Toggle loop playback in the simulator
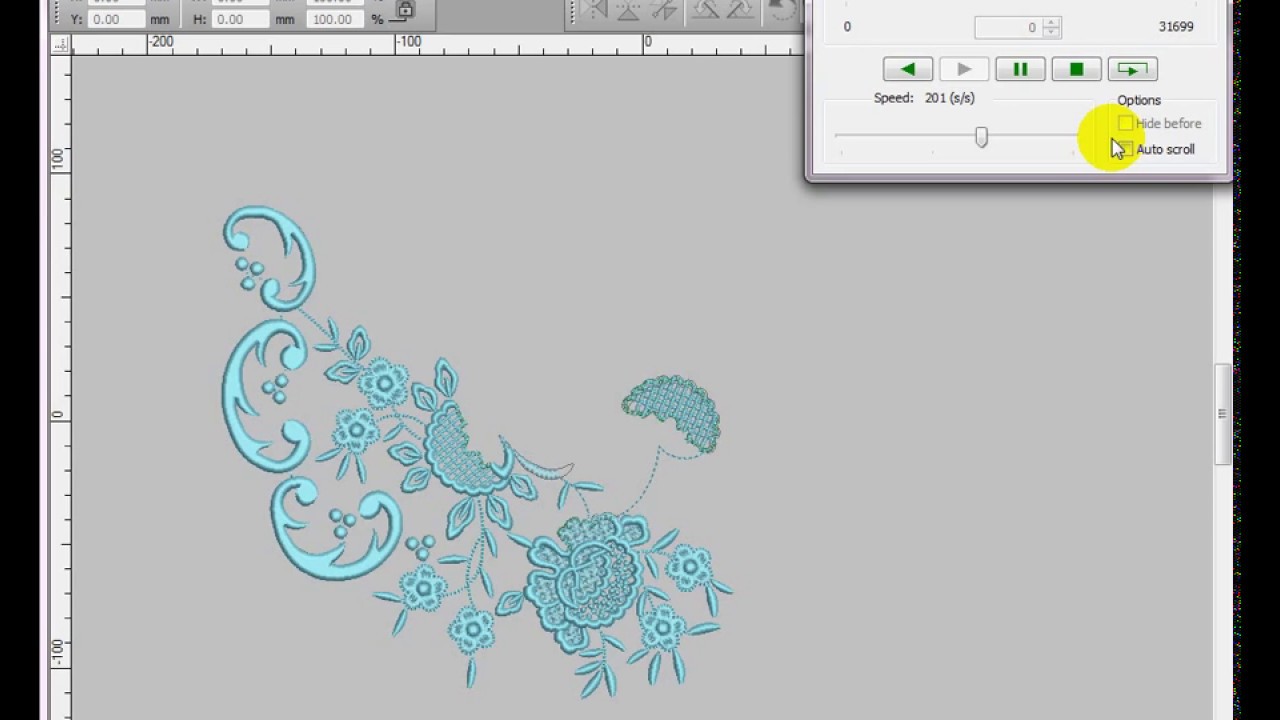 [1132, 69]
